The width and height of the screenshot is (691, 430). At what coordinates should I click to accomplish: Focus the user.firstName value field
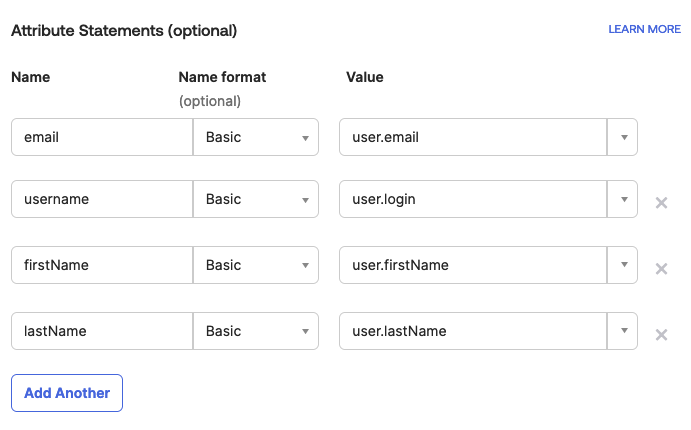[473, 265]
